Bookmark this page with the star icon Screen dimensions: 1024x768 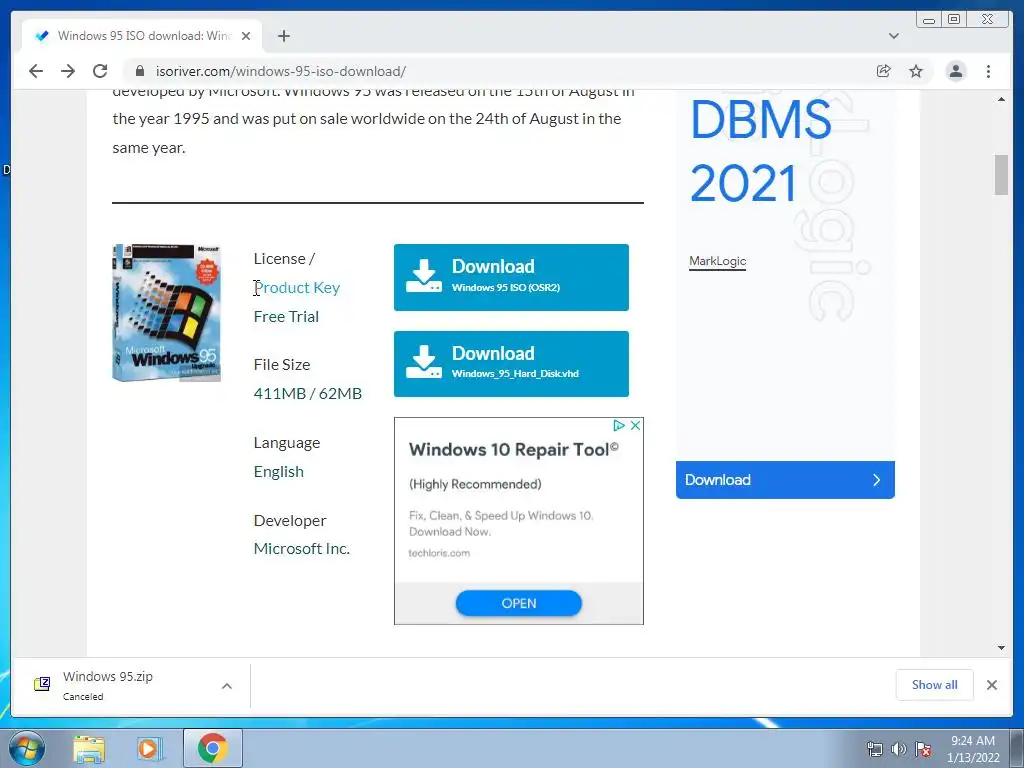coord(916,71)
